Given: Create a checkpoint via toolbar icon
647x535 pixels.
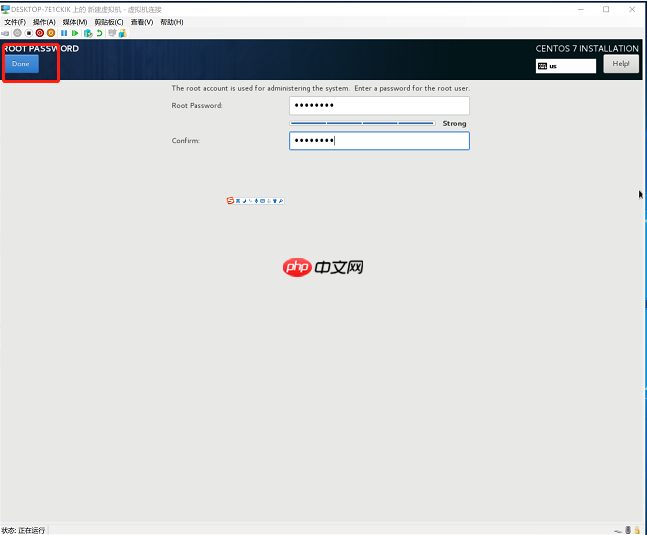Looking at the screenshot, I should (x=88, y=33).
